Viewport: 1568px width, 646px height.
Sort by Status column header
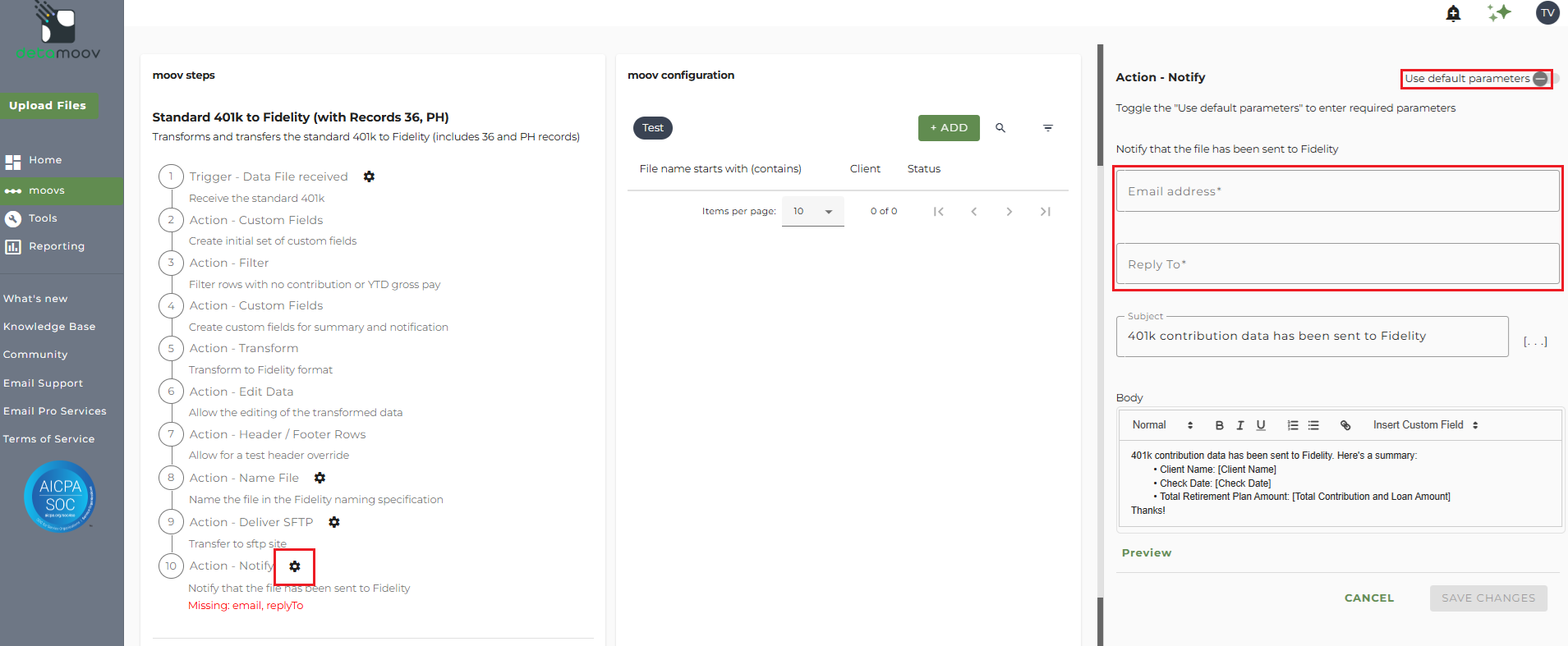click(x=924, y=169)
